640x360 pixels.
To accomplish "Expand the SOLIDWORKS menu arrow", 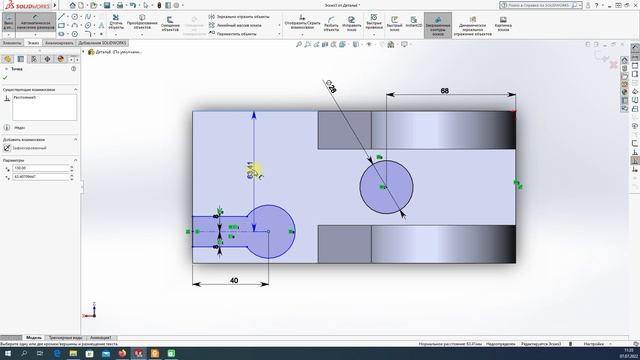I will 55,5.
